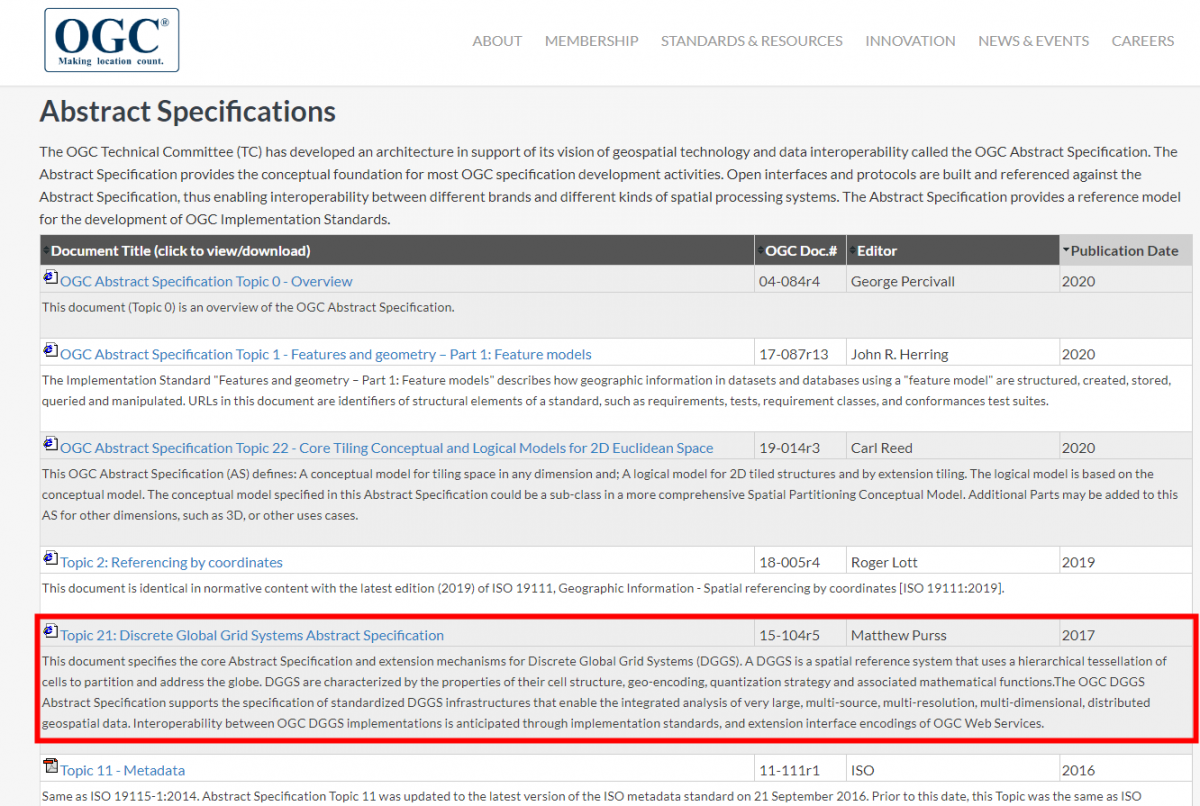This screenshot has height=806, width=1200.
Task: Click the OGC logo in the header
Action: [x=111, y=40]
